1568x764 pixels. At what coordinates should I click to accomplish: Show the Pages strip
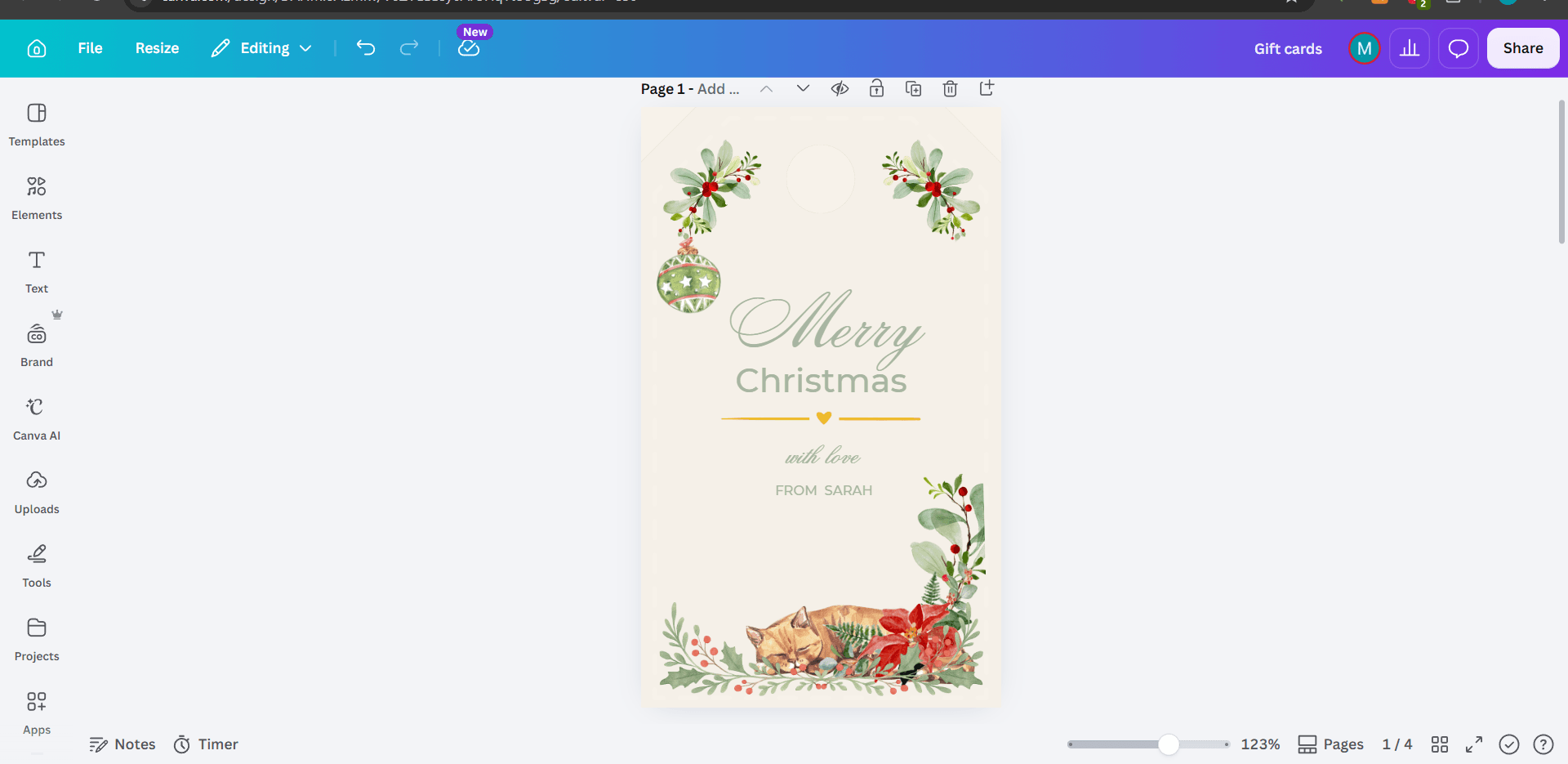pos(1331,744)
